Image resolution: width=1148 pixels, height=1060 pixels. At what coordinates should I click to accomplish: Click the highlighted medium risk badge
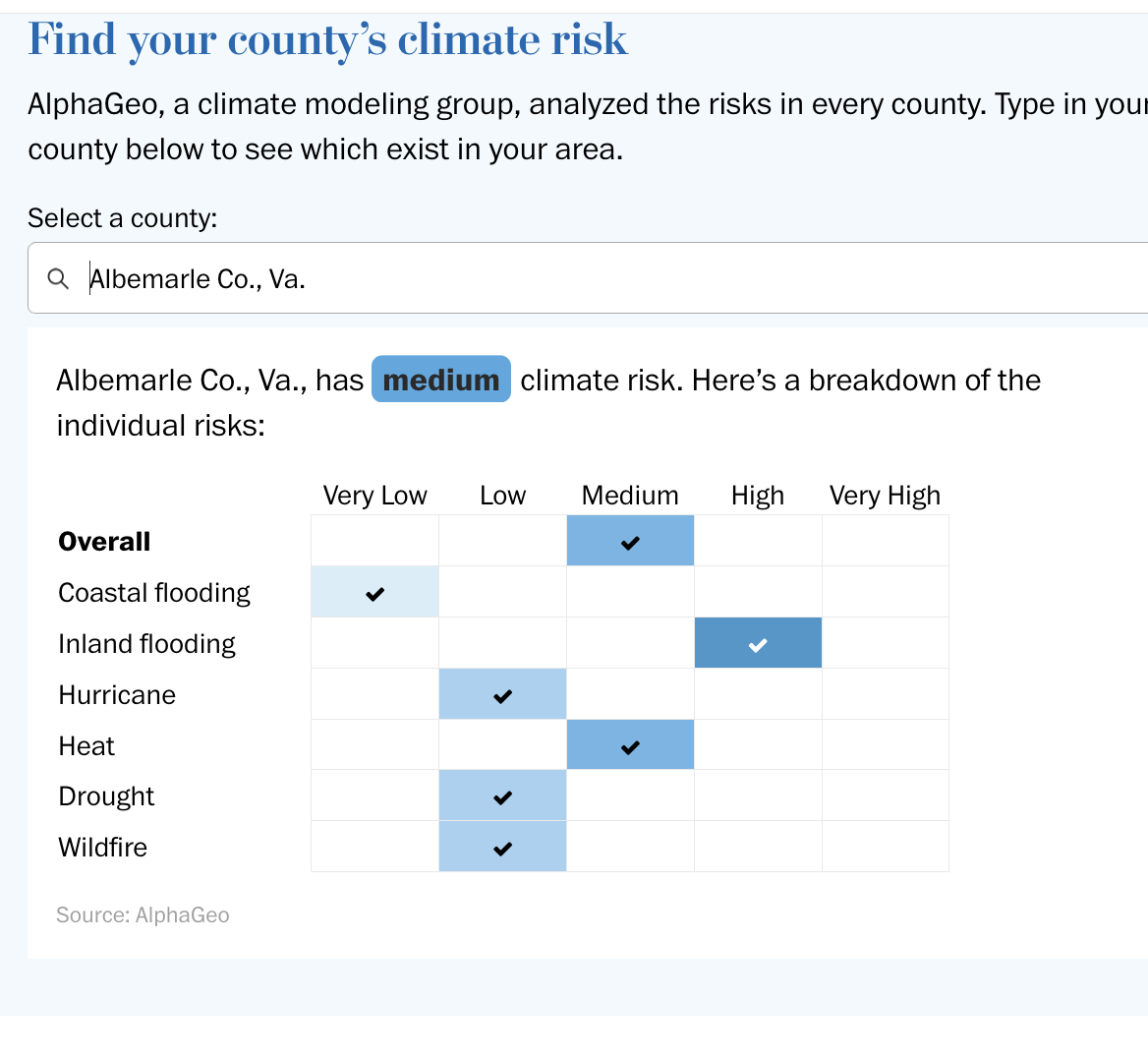[x=441, y=380]
